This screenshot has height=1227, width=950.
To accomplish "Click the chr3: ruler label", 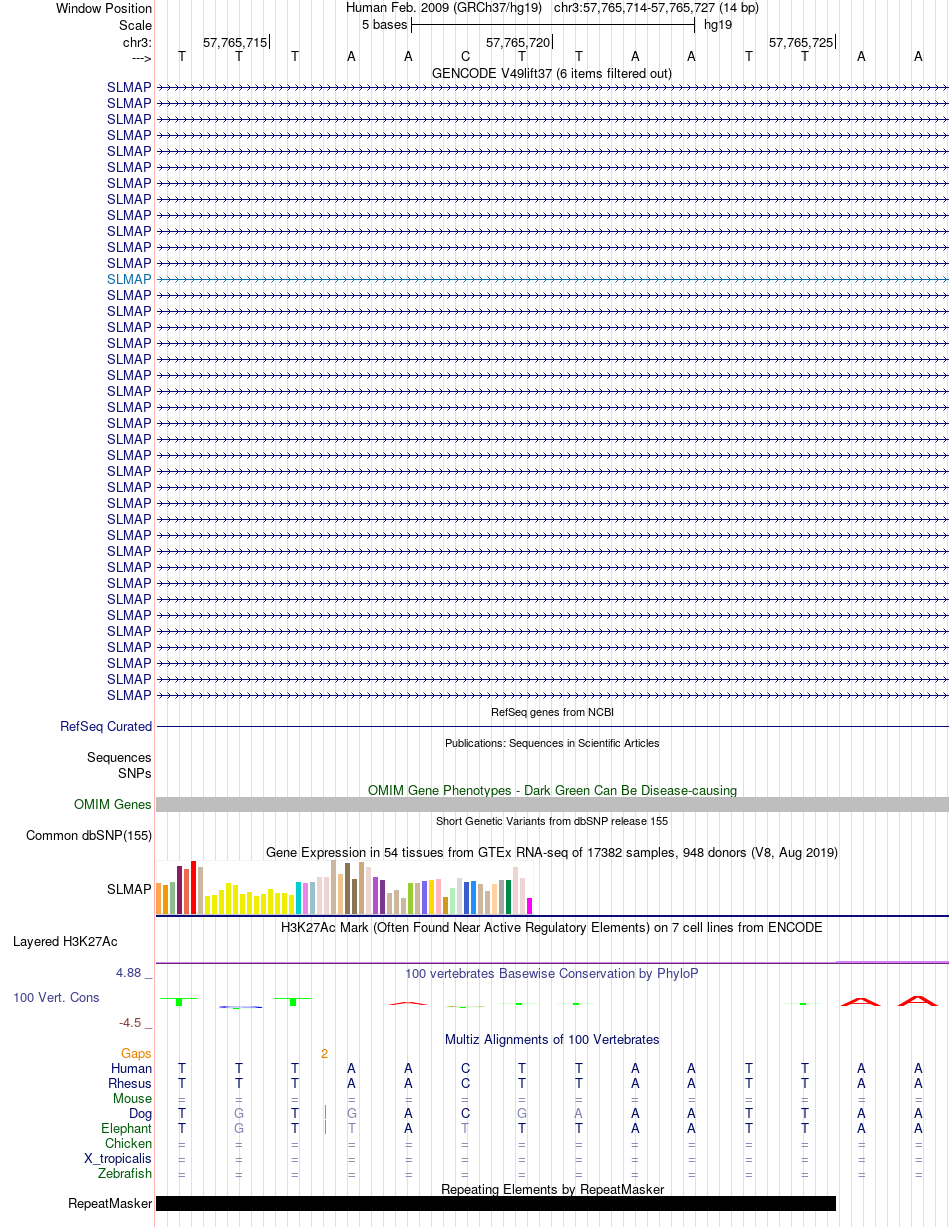I will [x=137, y=42].
